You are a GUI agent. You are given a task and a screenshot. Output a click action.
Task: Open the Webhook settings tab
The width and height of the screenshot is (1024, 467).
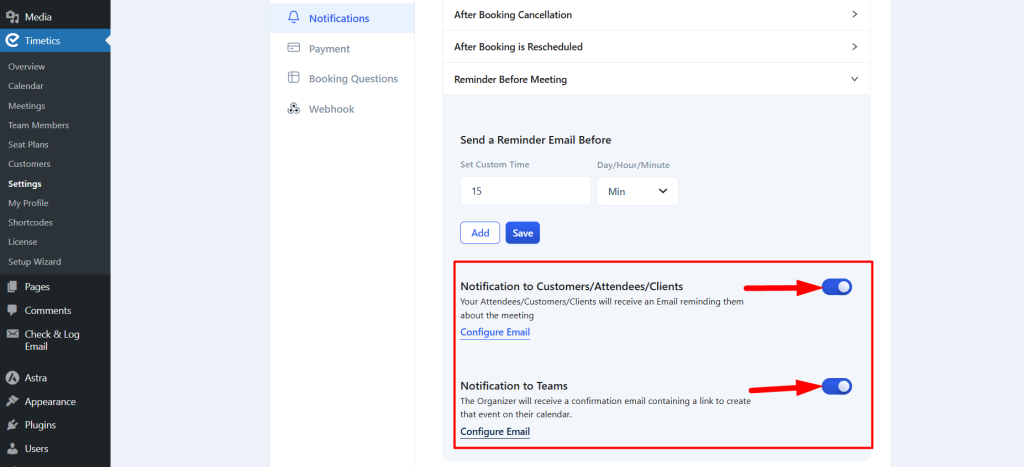pos(342,109)
